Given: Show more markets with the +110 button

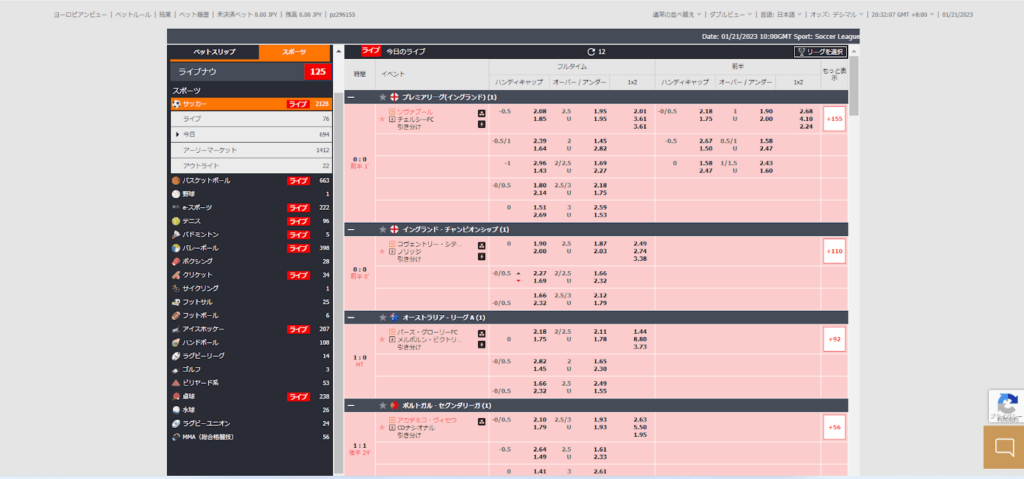Looking at the screenshot, I should pyautogui.click(x=834, y=252).
